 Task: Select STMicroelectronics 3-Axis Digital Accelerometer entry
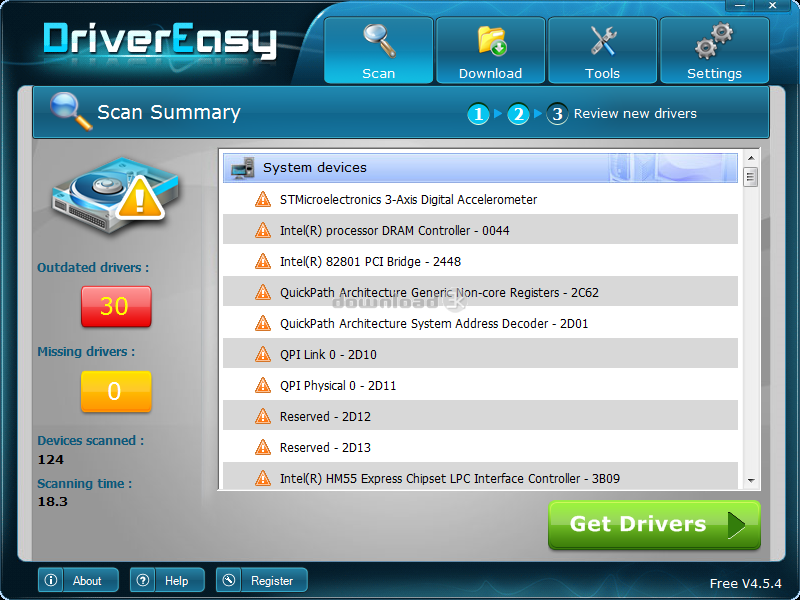pos(480,199)
